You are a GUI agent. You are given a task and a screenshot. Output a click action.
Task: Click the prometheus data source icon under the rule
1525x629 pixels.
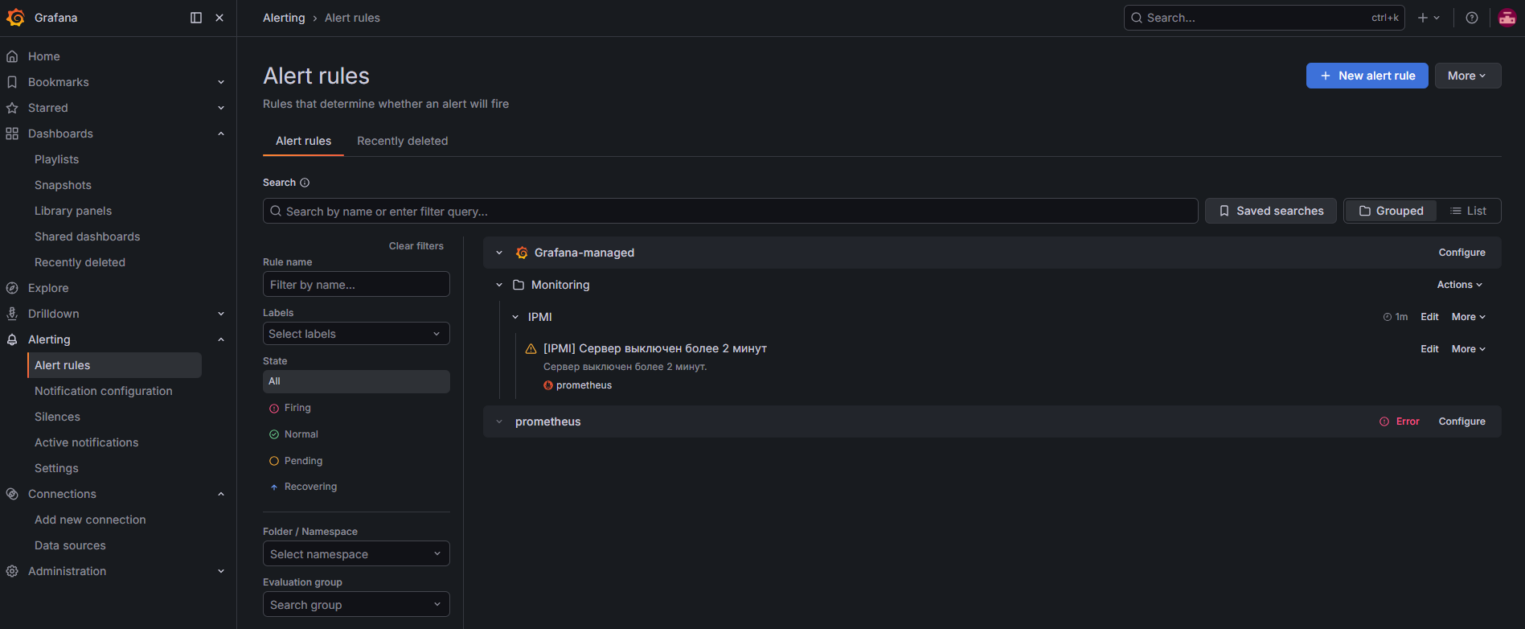tap(548, 385)
